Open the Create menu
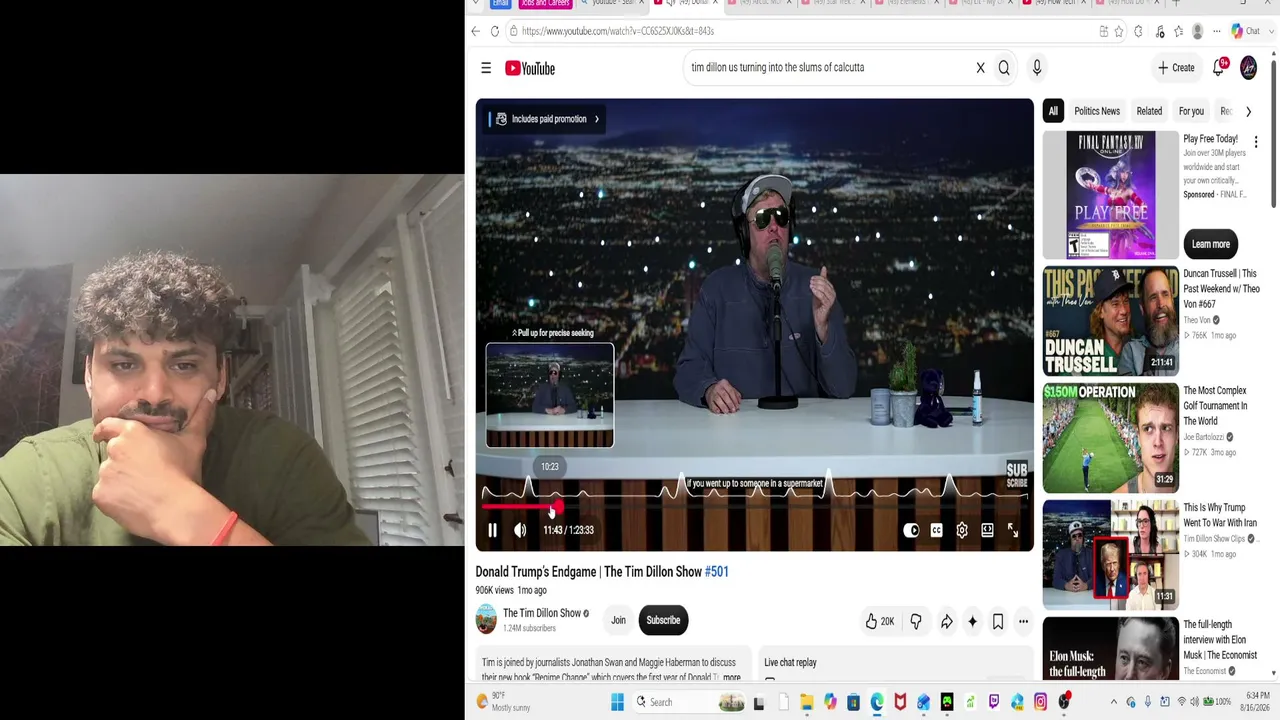This screenshot has height=720, width=1280. (1176, 68)
